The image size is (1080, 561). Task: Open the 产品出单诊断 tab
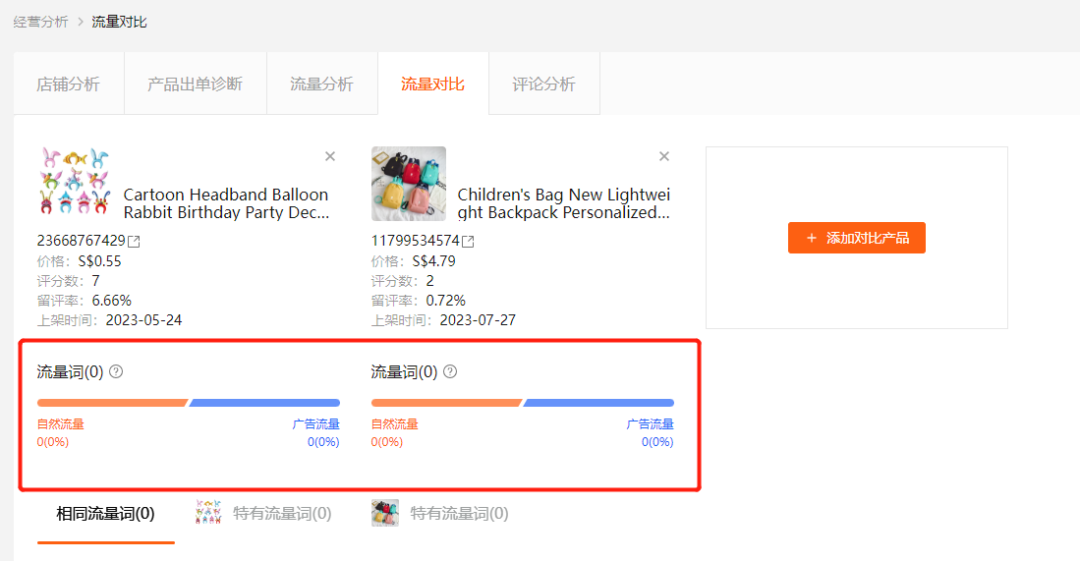coord(195,84)
